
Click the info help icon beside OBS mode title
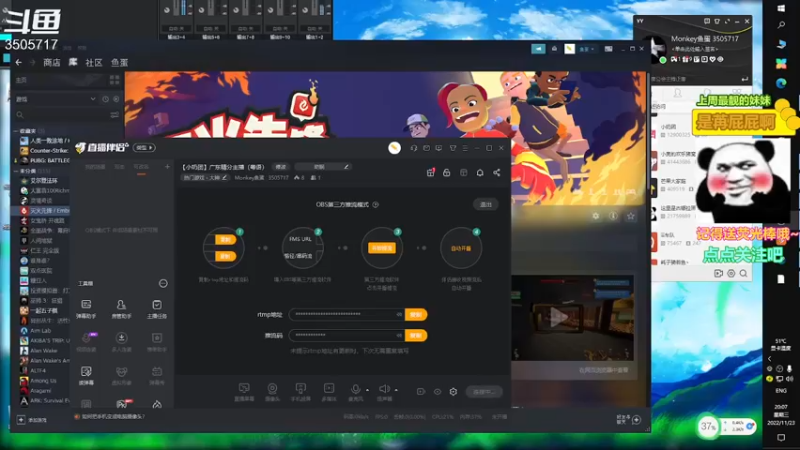376,205
